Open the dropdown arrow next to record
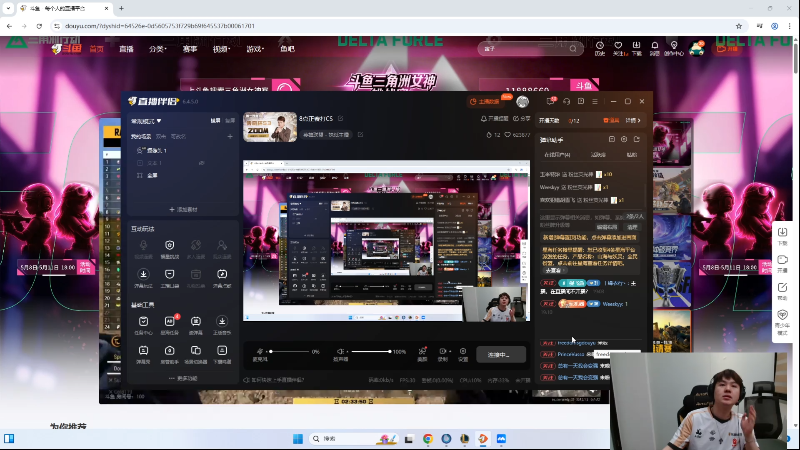This screenshot has width=800, height=450. 449,351
